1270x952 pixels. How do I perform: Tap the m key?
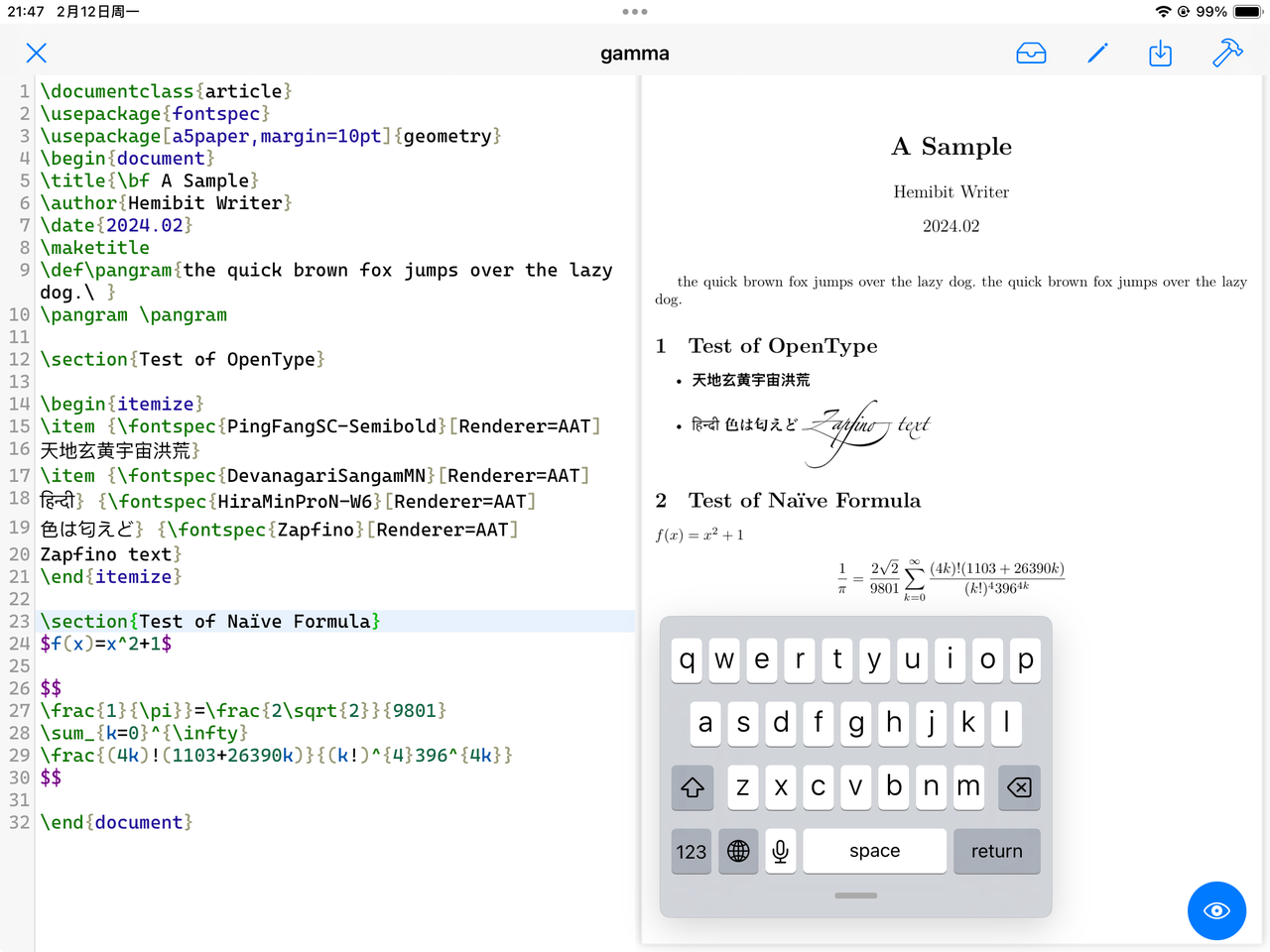(x=968, y=787)
